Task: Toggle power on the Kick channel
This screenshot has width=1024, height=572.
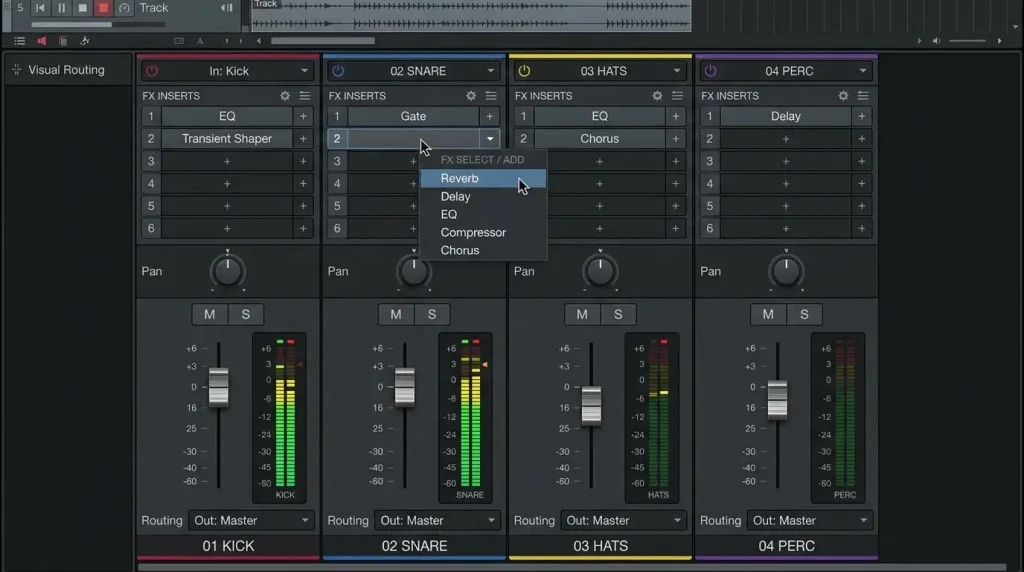Action: pyautogui.click(x=152, y=71)
